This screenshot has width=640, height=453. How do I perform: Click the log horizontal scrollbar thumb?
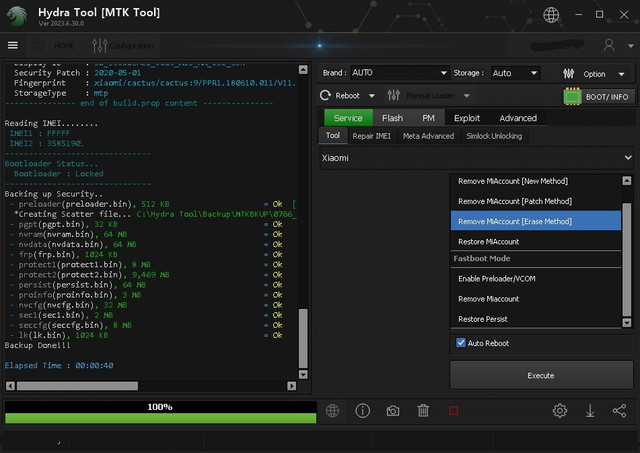tap(77, 386)
